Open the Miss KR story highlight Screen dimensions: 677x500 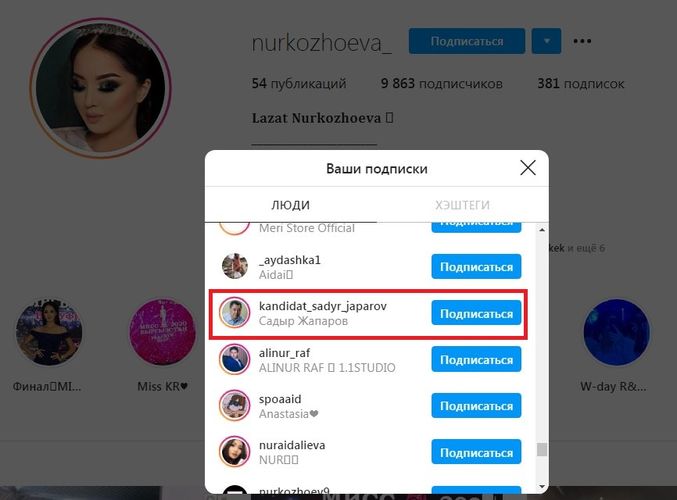[x=162, y=332]
